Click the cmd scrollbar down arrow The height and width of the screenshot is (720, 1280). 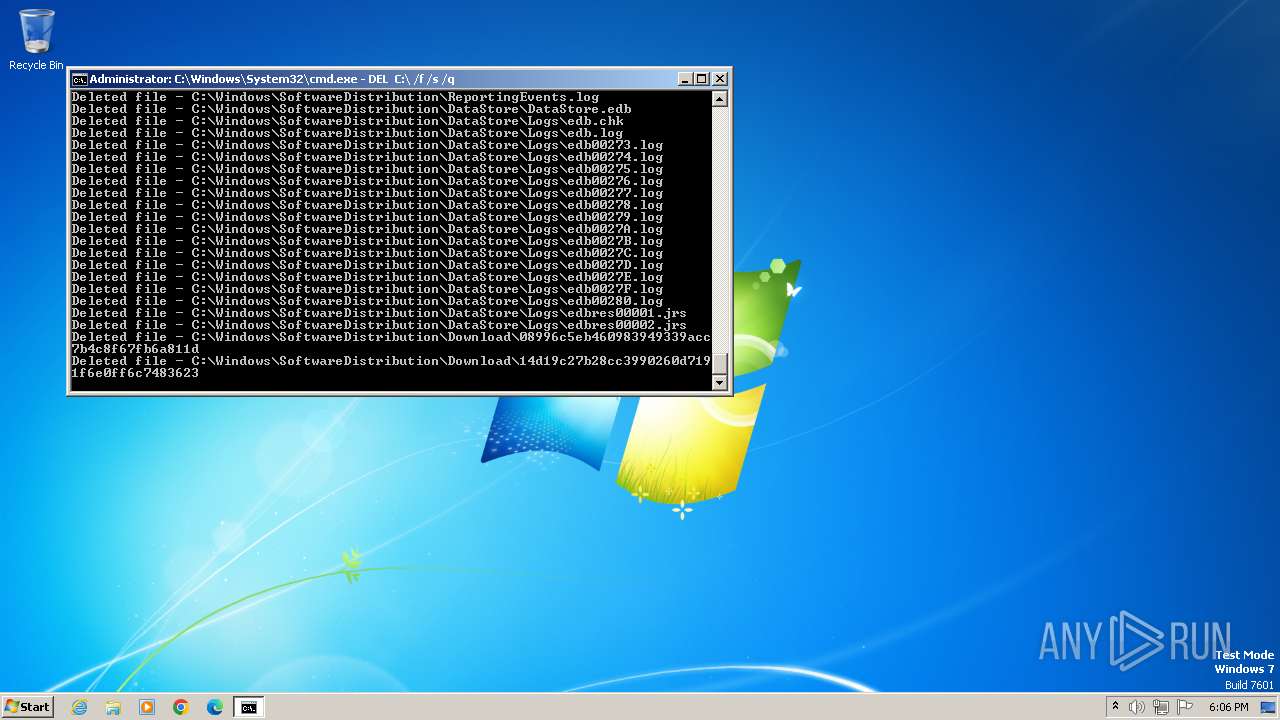[719, 383]
